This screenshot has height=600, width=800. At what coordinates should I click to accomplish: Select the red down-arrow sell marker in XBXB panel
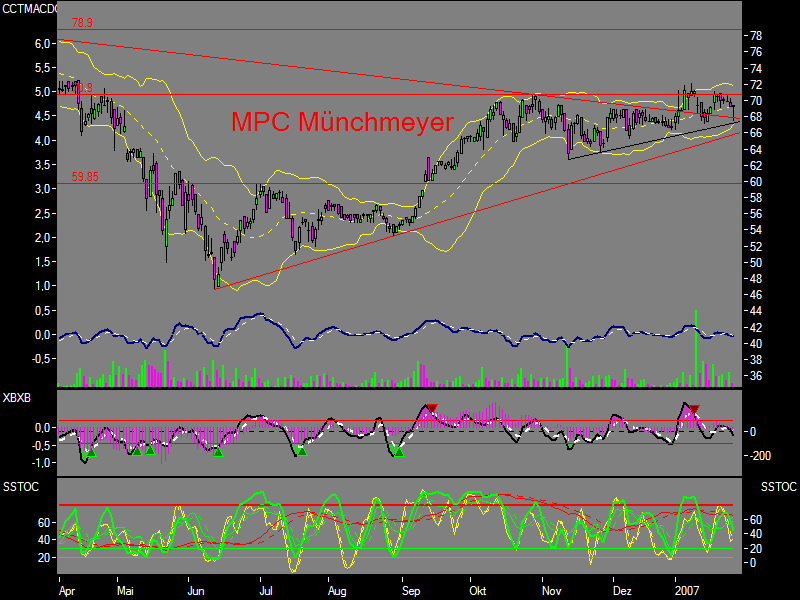click(x=431, y=409)
